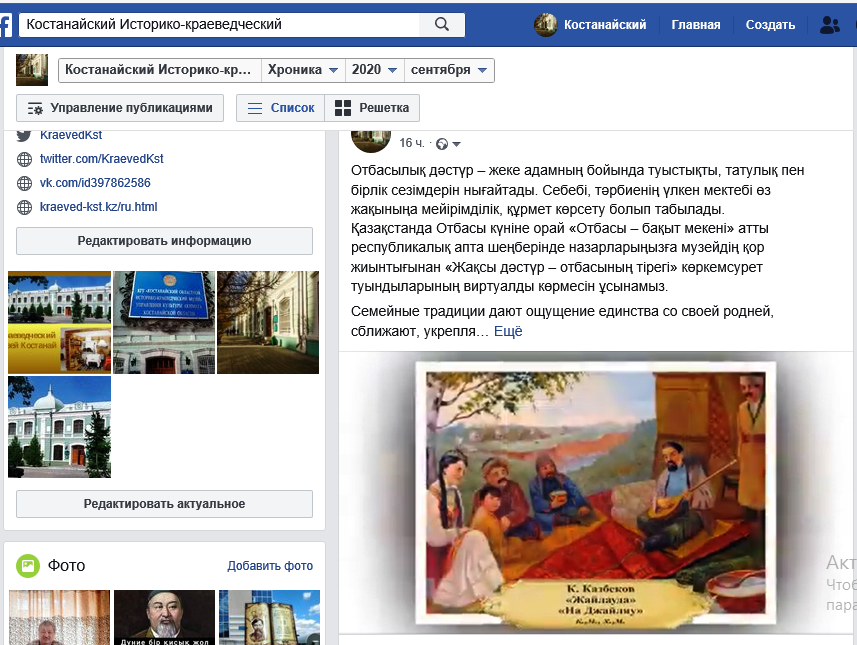Open featured photo of tree-lined building side
857x645 pixels.
pos(268,322)
